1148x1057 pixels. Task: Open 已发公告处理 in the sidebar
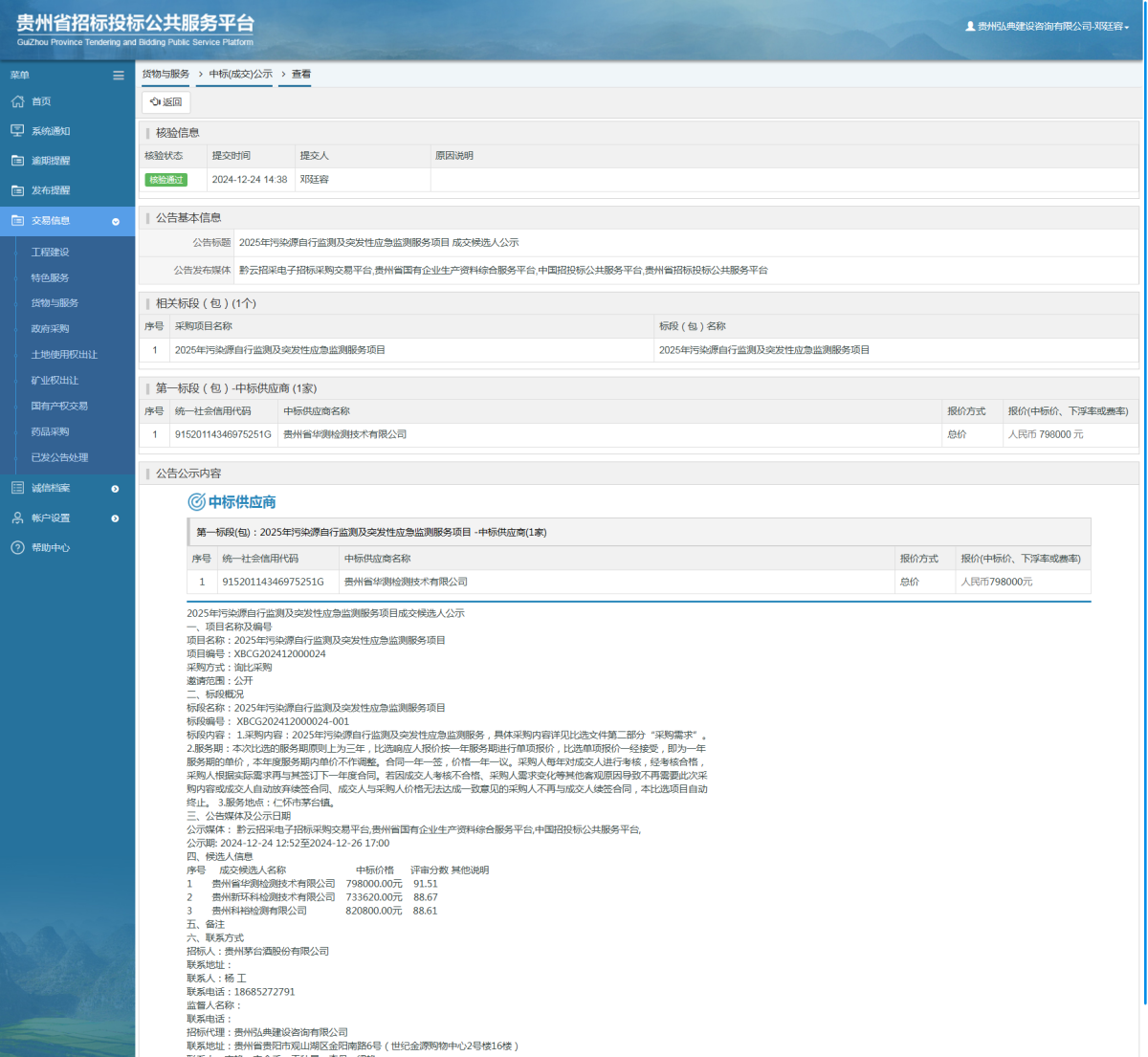click(x=59, y=458)
